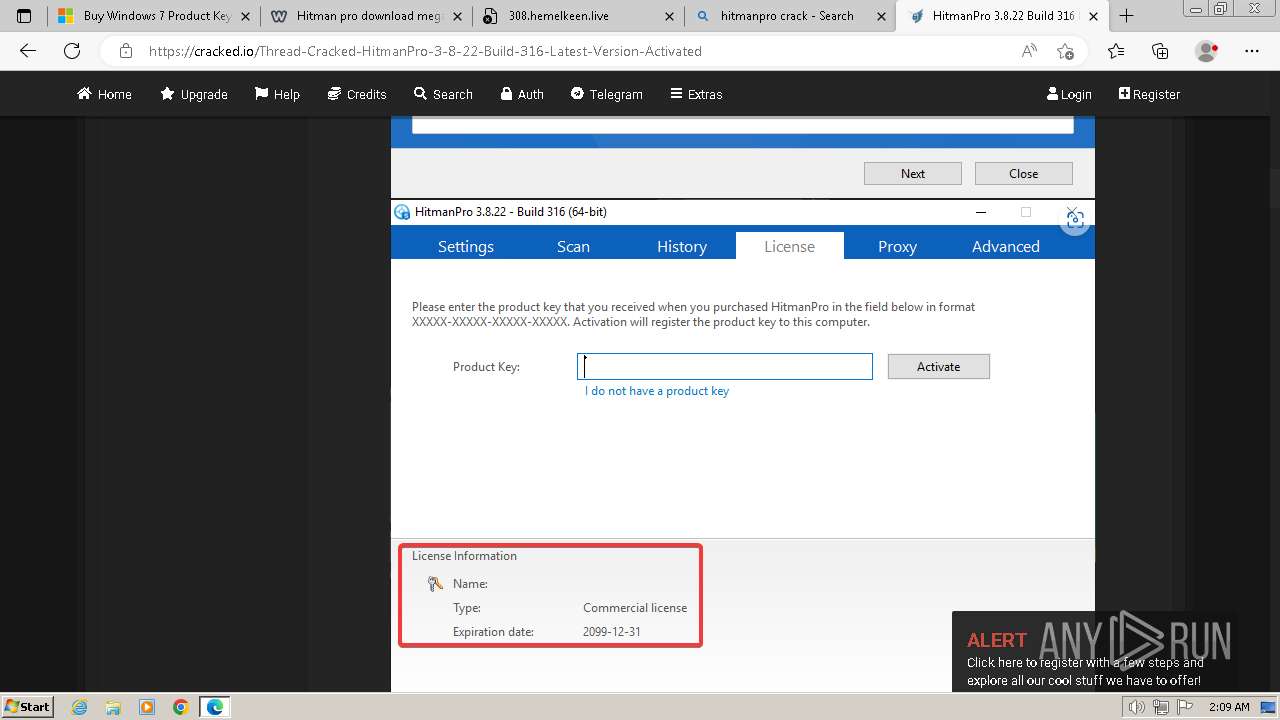Open the Help menu item
1280x720 pixels.
point(277,94)
